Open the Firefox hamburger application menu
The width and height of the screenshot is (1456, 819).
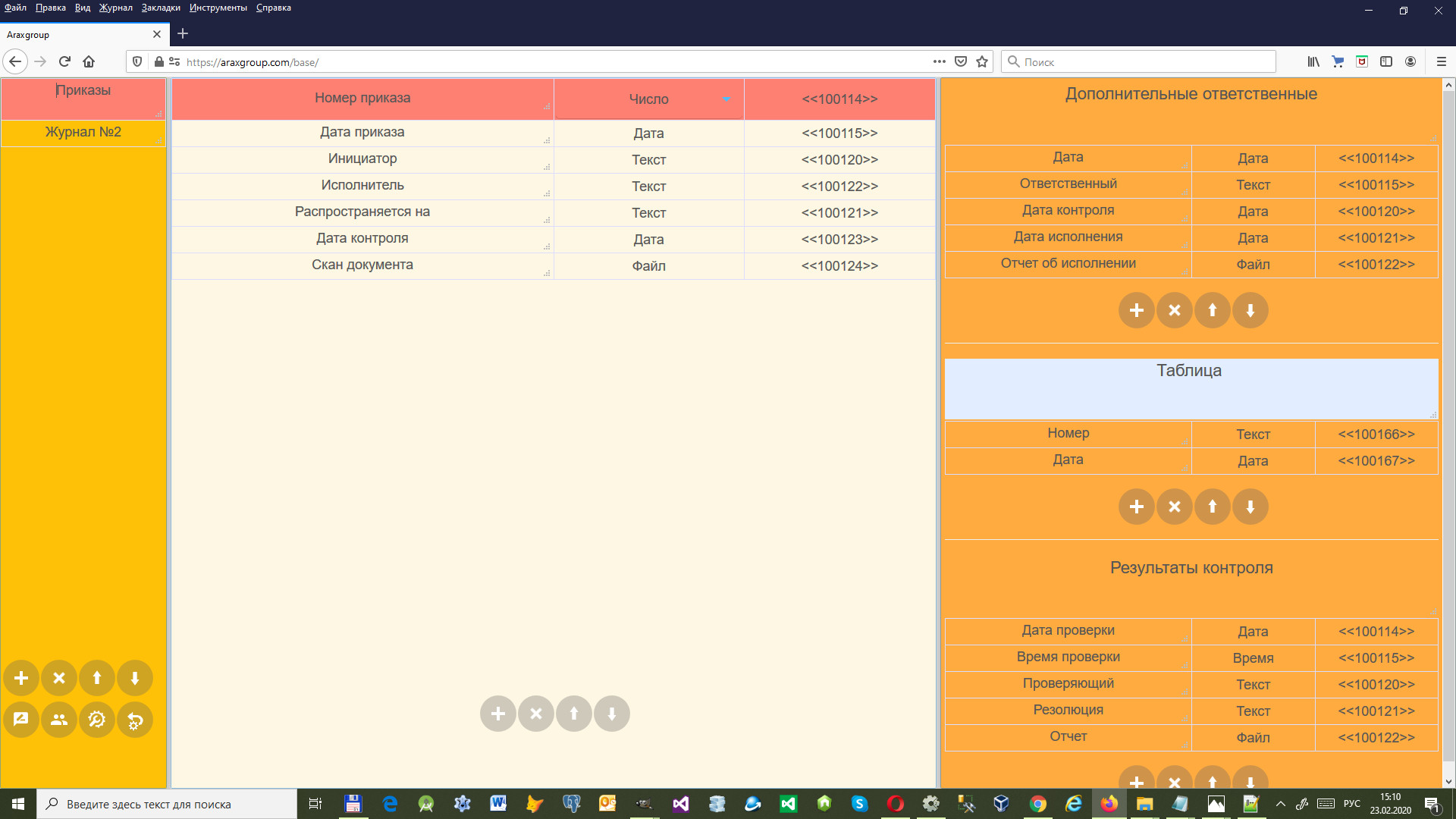1441,61
